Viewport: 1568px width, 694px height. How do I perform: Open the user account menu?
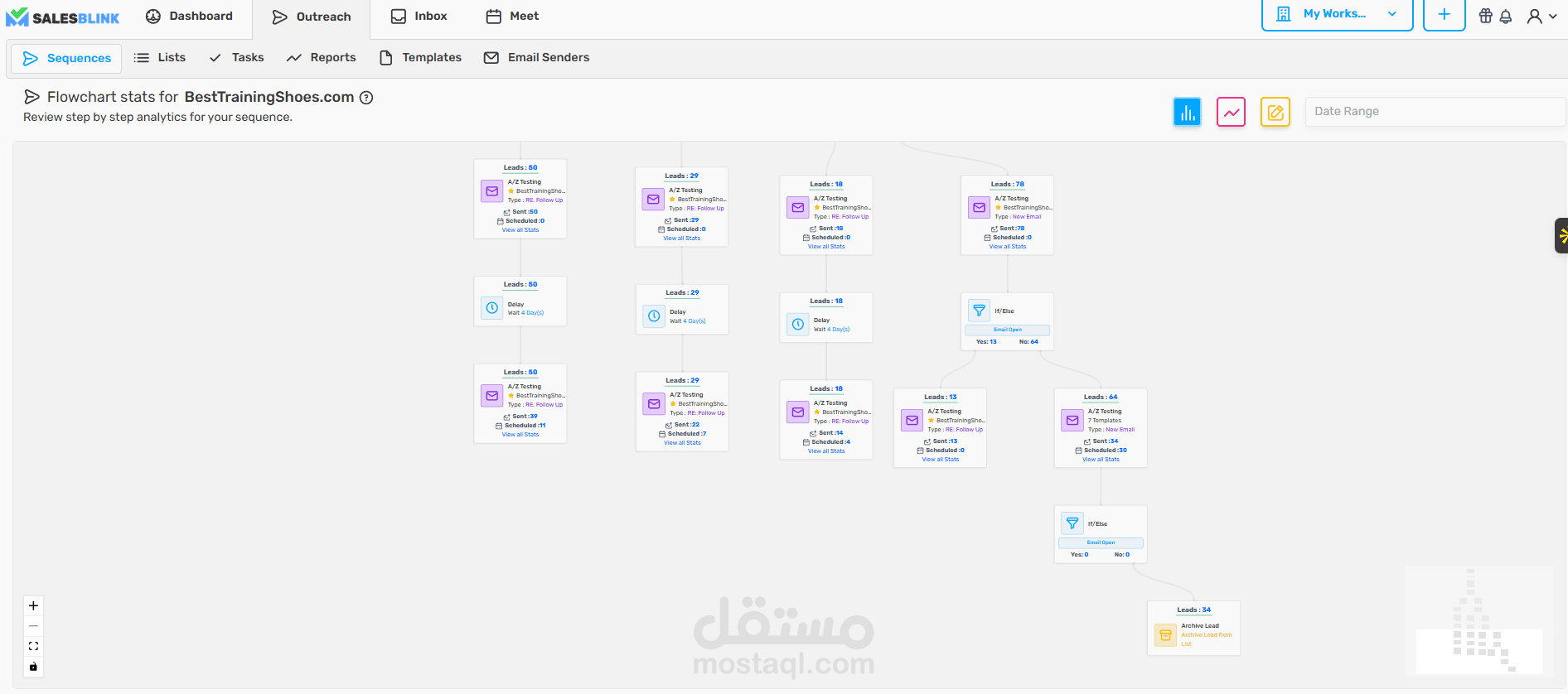coord(1541,16)
